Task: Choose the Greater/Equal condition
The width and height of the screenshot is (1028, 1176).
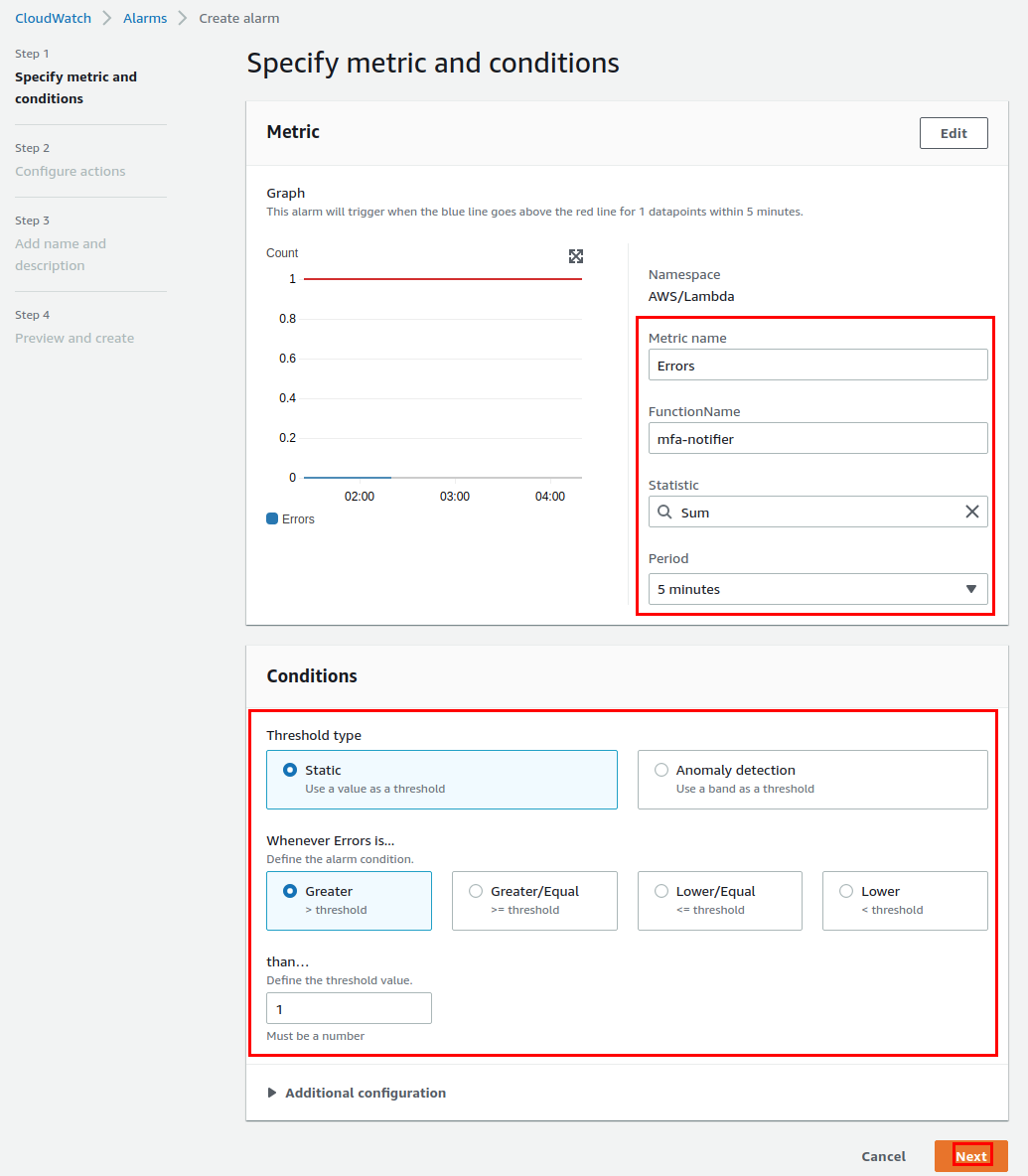Action: (534, 900)
